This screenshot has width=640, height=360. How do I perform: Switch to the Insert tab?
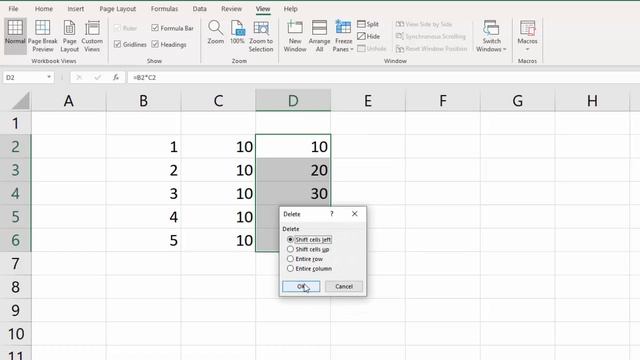pos(76,9)
